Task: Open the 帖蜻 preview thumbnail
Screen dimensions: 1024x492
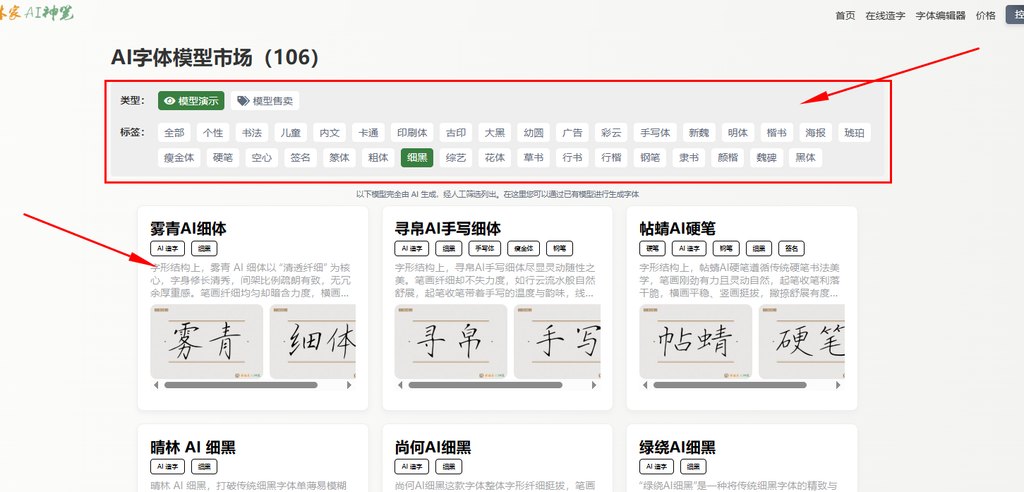Action: pos(696,341)
